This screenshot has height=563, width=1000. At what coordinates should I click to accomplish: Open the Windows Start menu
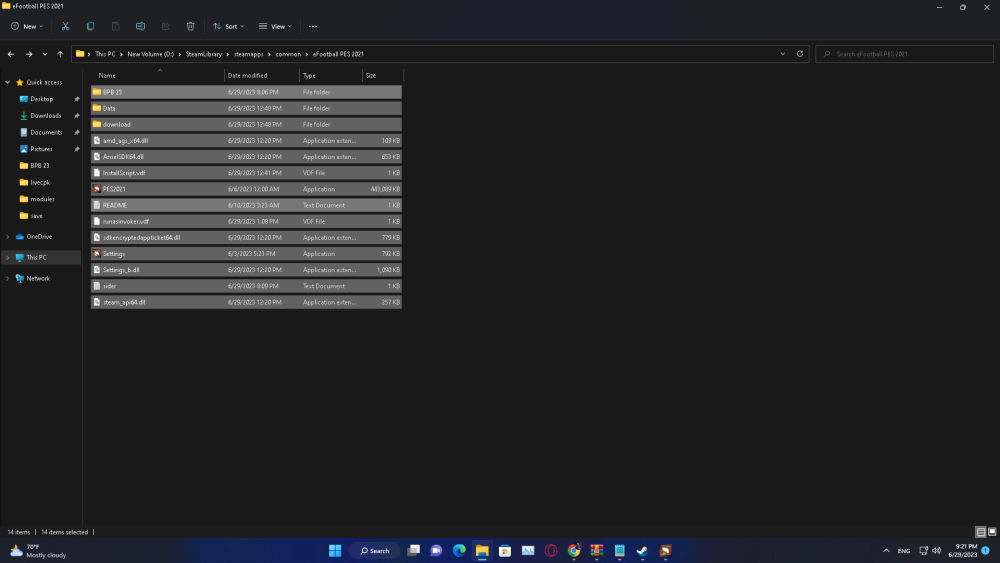[x=335, y=551]
